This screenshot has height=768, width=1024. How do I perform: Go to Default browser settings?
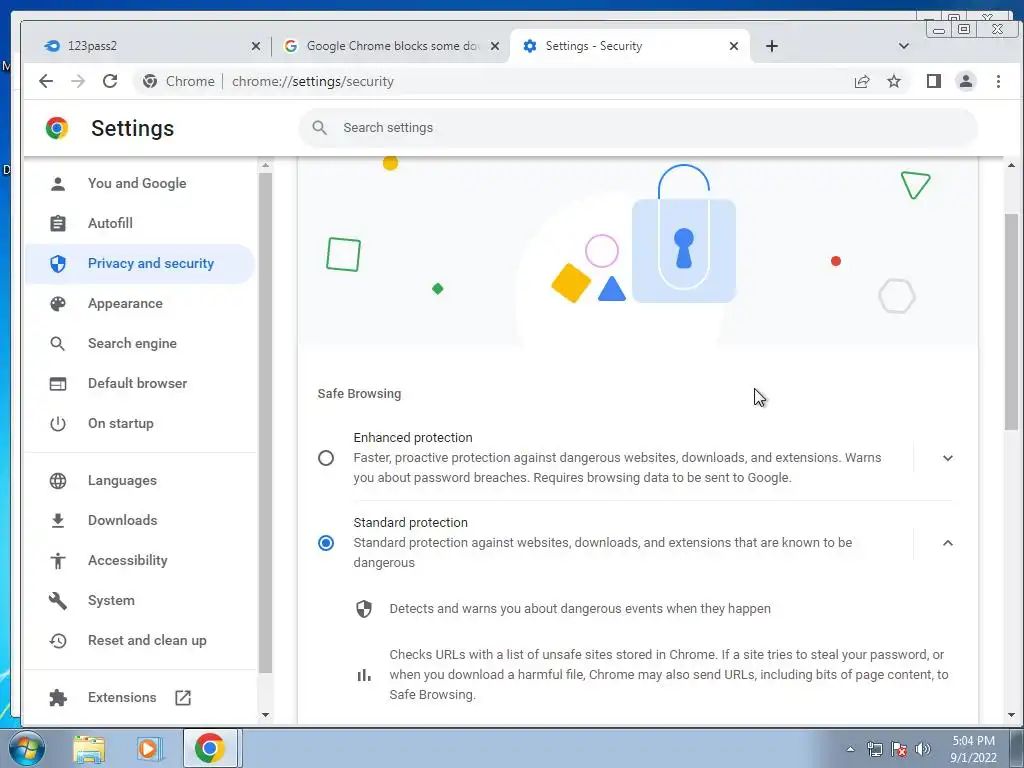(x=139, y=383)
